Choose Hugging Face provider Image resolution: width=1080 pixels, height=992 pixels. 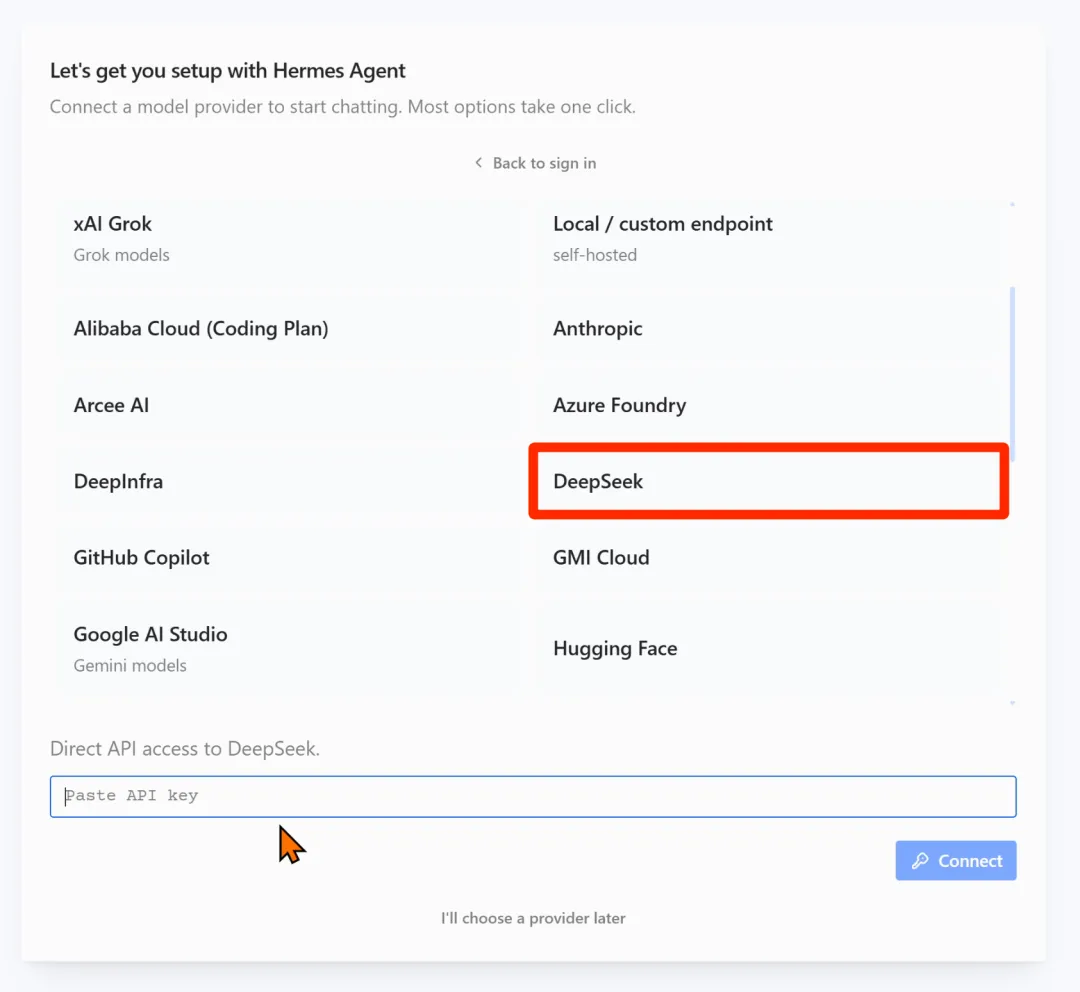point(766,649)
